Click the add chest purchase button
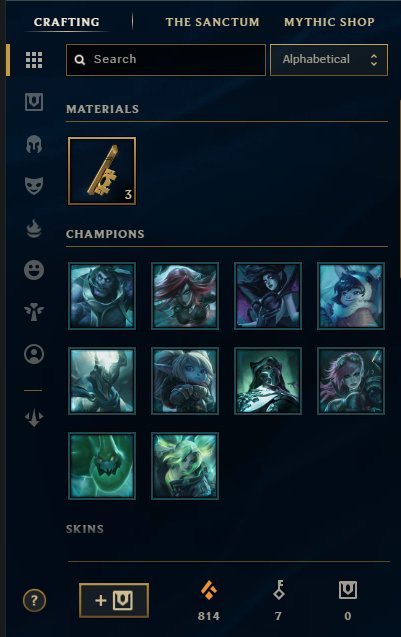 (x=114, y=600)
